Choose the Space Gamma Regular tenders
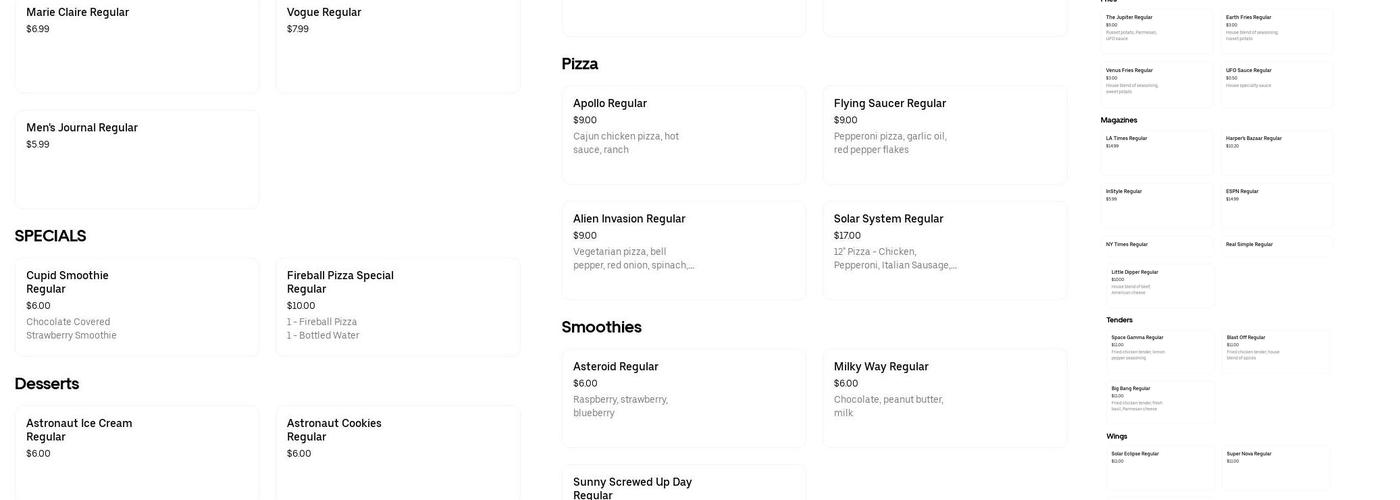 1162,351
